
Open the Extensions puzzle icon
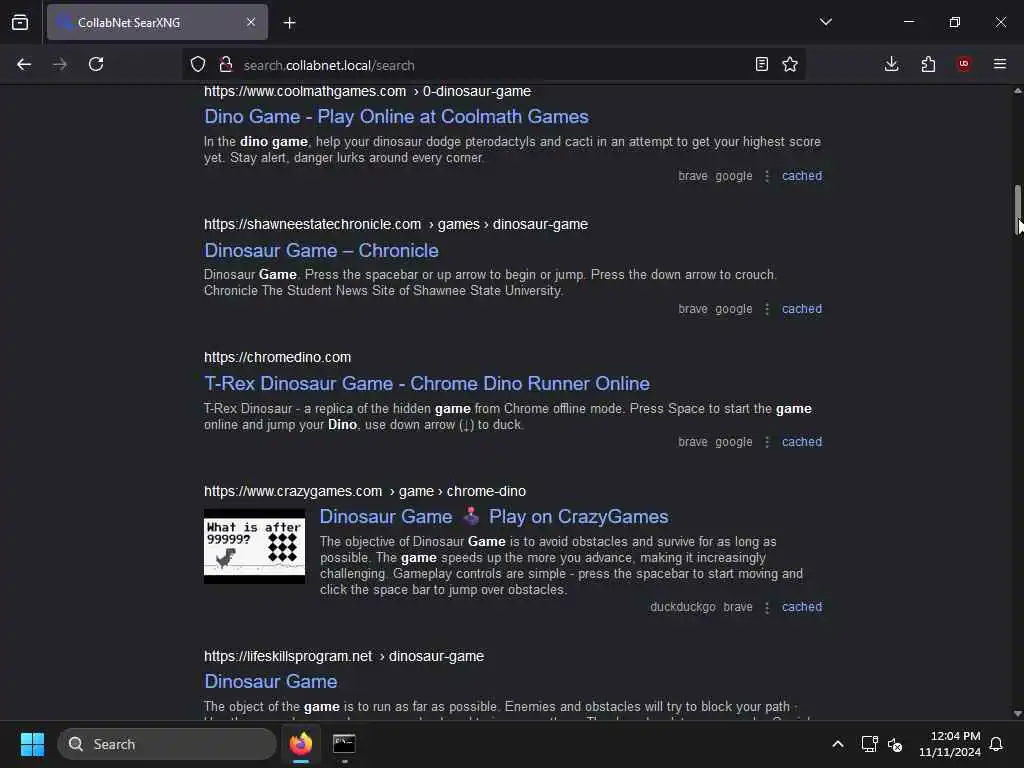tap(928, 64)
